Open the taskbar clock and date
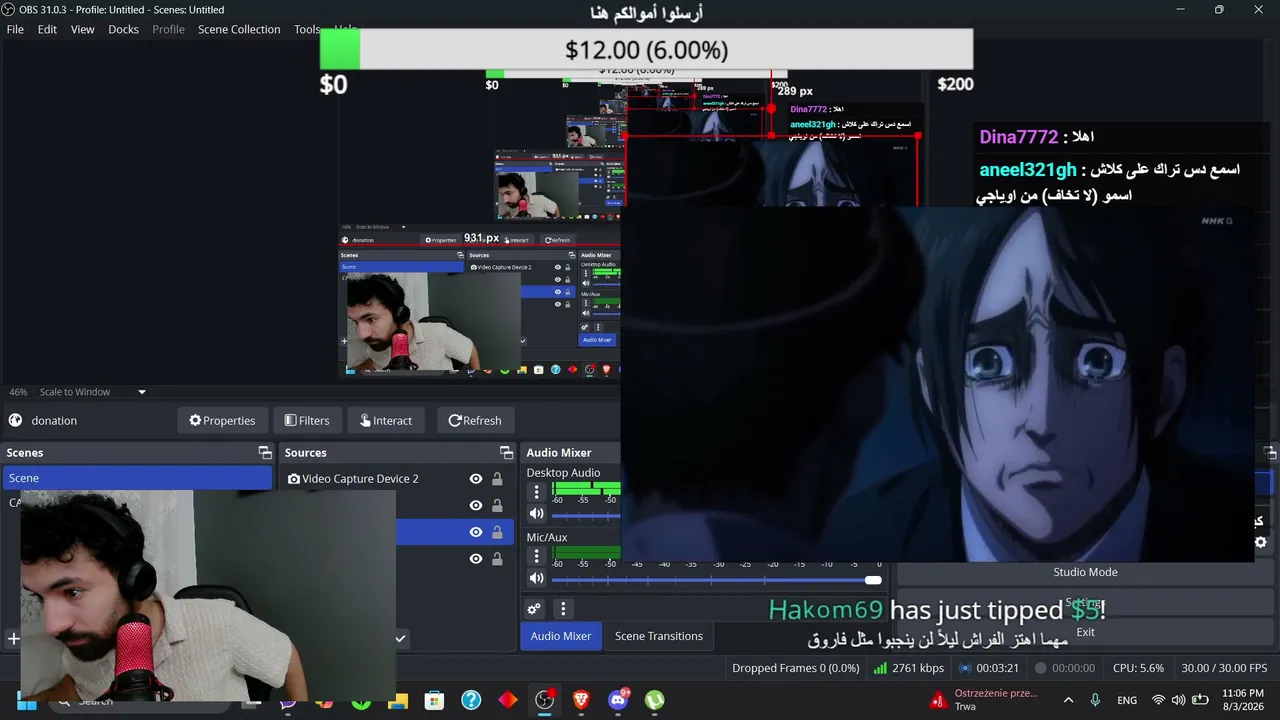 (x=1242, y=700)
